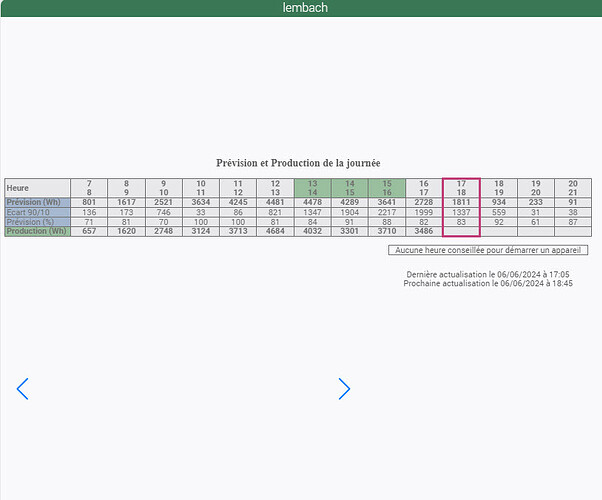Click production value 2748
This screenshot has width=602, height=500.
(164, 231)
